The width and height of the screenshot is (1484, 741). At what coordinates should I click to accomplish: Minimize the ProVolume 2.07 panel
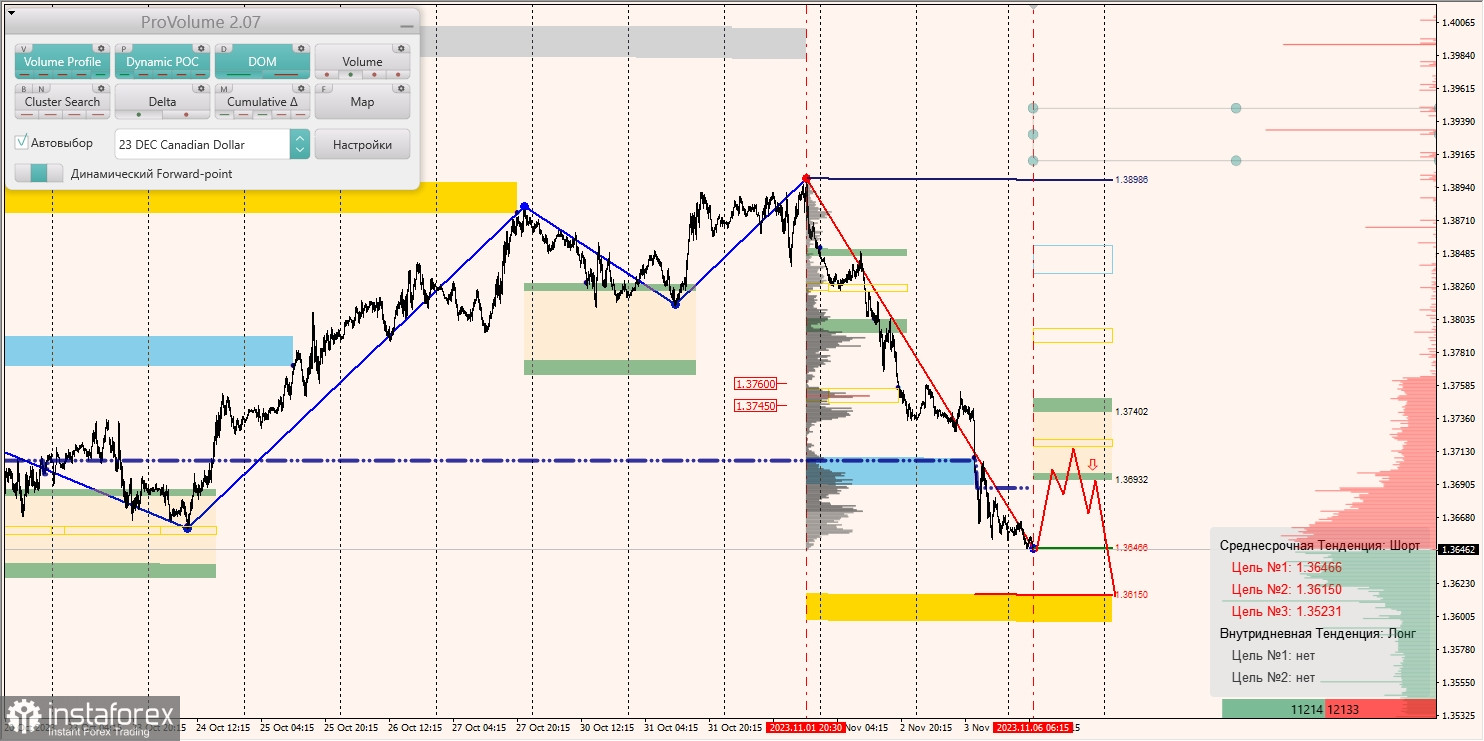(x=406, y=24)
